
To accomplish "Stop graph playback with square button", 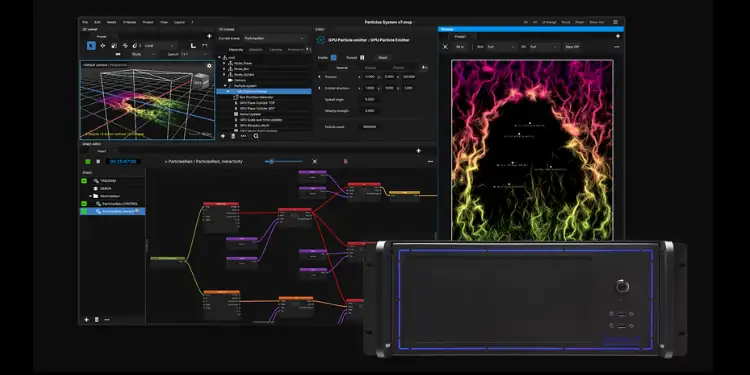I will coord(98,162).
